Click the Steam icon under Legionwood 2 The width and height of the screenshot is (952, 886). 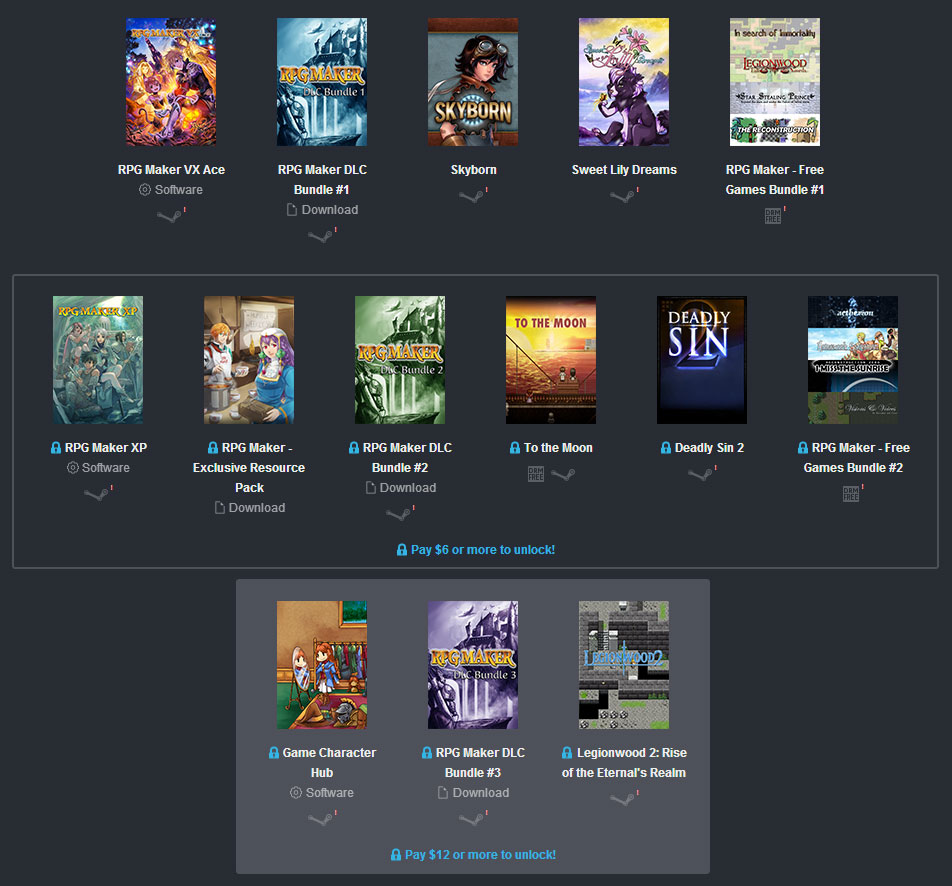[x=622, y=799]
